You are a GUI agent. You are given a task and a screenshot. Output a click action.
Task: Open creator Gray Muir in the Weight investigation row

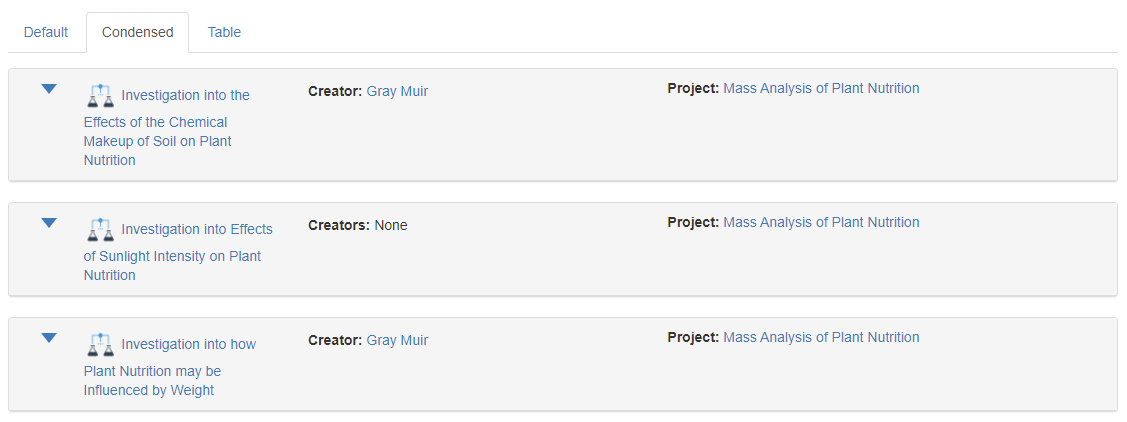397,340
